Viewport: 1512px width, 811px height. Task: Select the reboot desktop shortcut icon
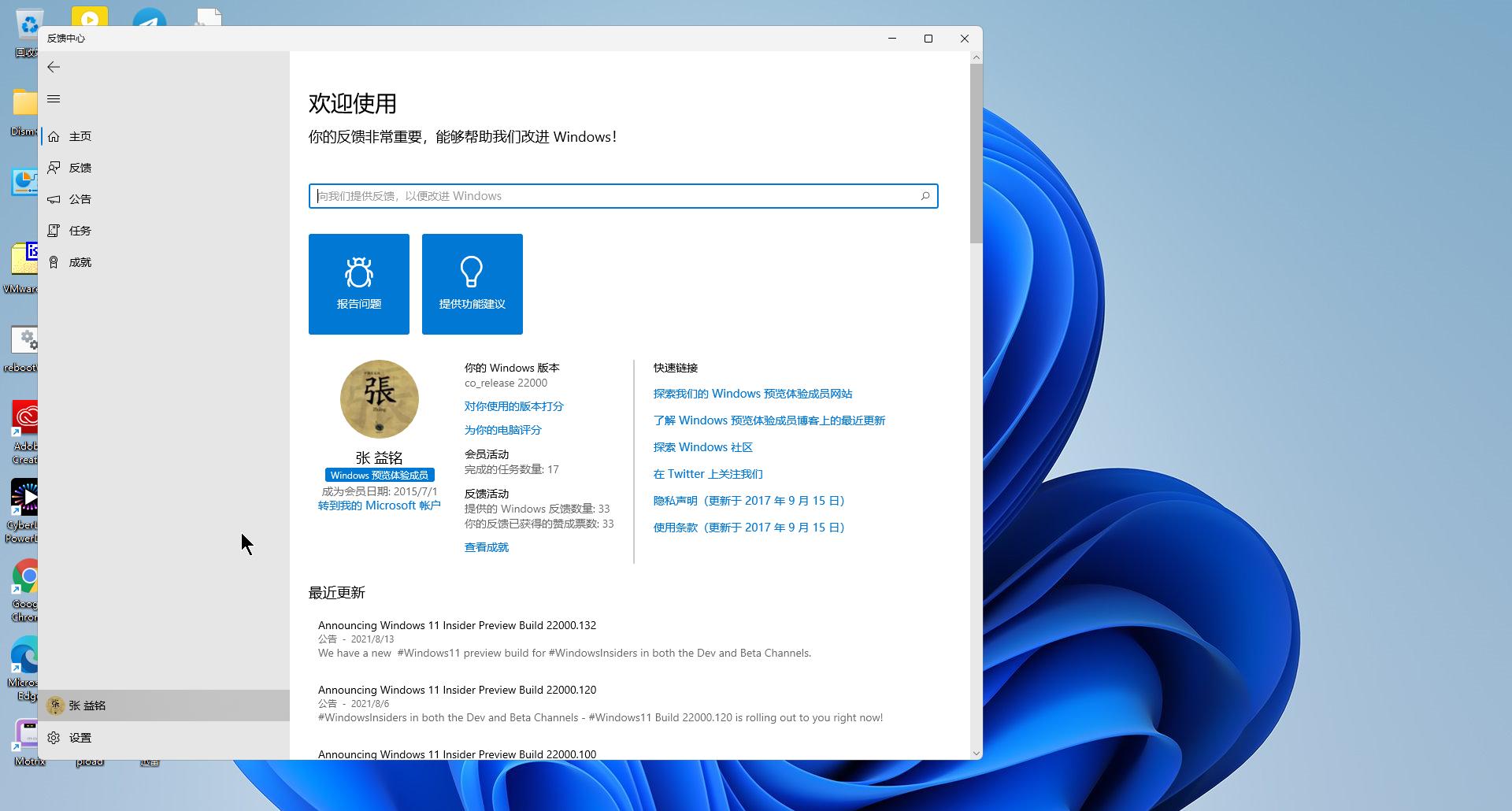(x=22, y=350)
